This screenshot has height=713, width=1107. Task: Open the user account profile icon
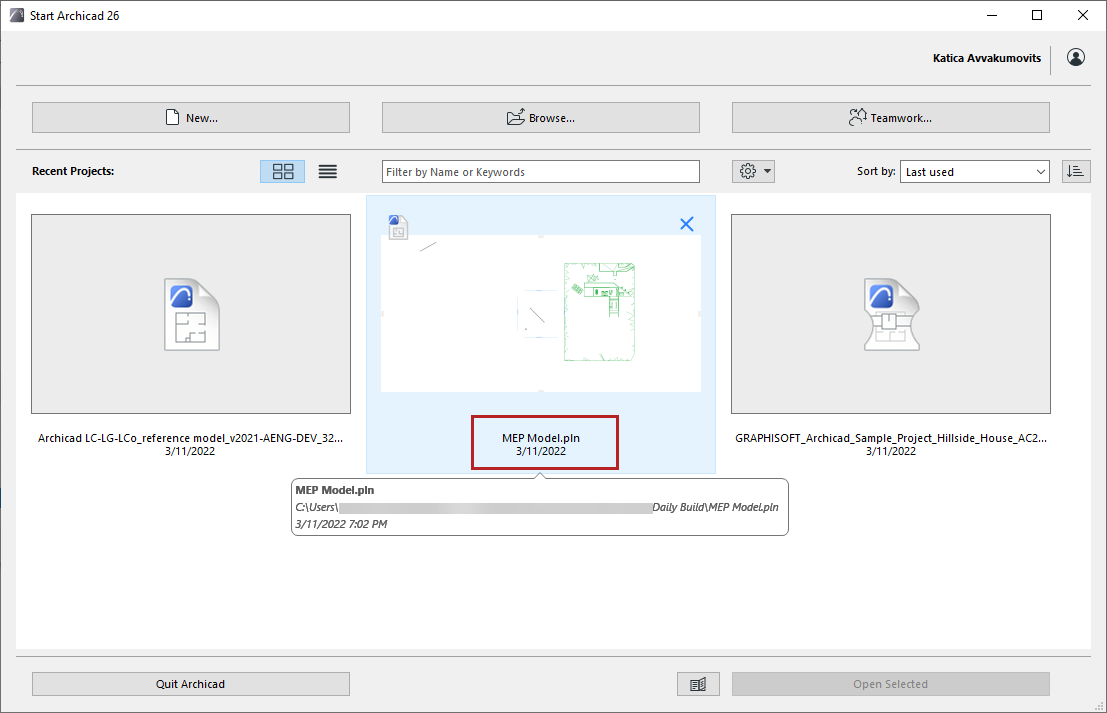tap(1076, 57)
